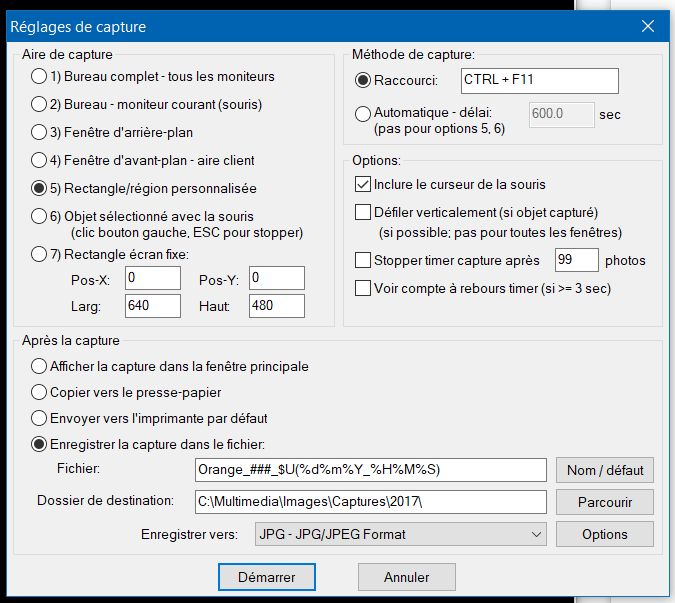
Task: Open JPG save Options button
Action: tap(605, 534)
